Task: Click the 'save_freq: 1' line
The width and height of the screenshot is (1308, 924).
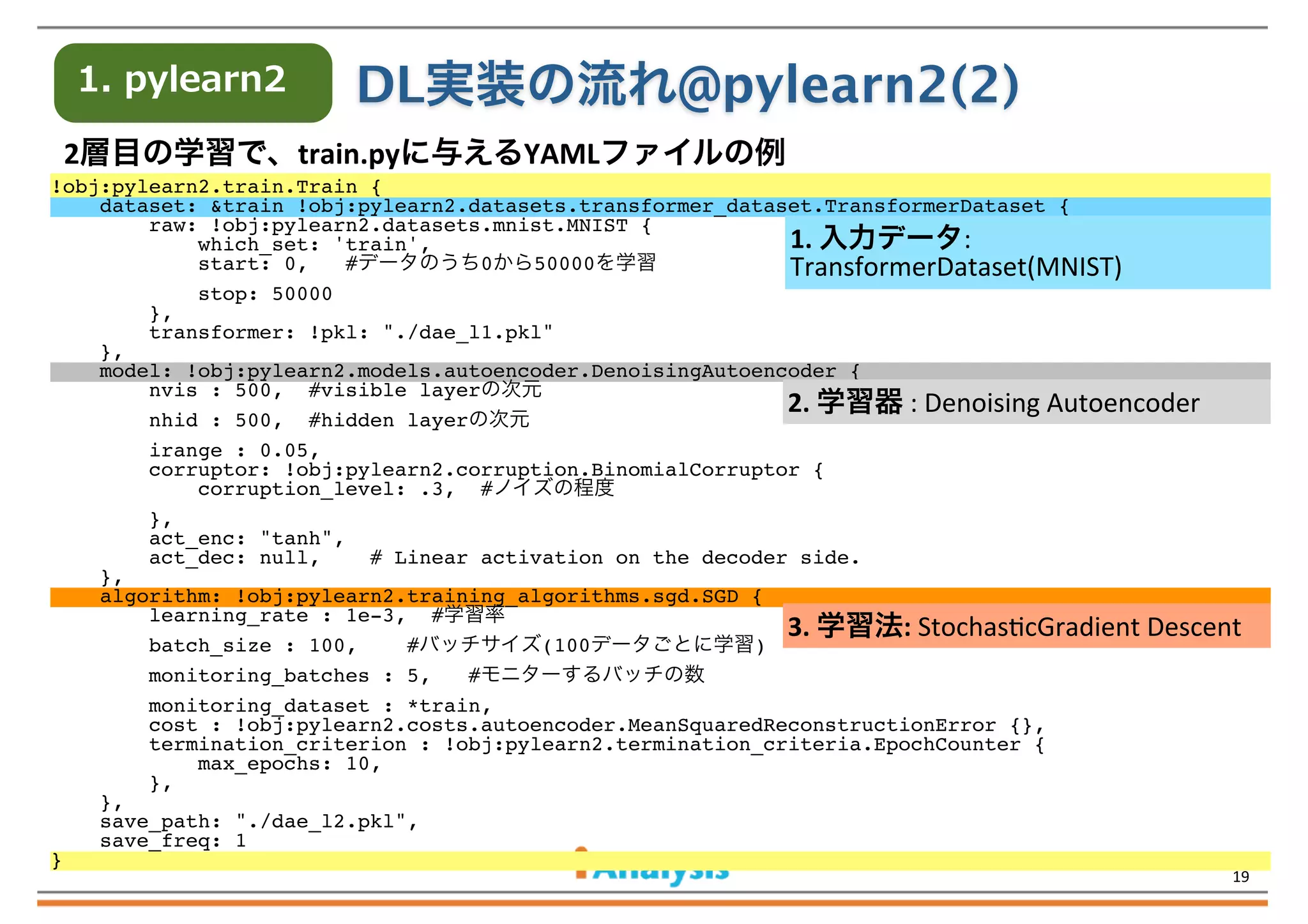Action: coord(172,841)
